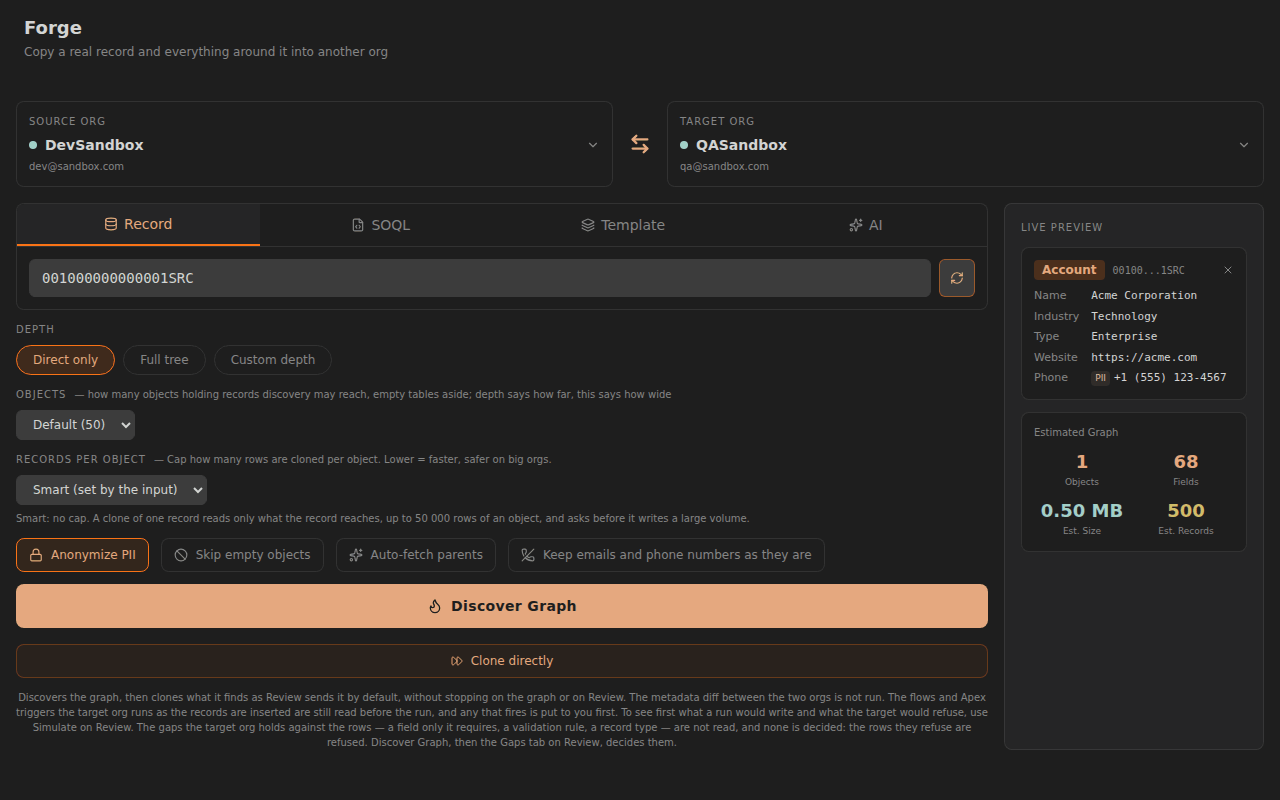The width and height of the screenshot is (1280, 800).
Task: Open the Source Org DevSandbox dropdown
Action: coord(314,144)
